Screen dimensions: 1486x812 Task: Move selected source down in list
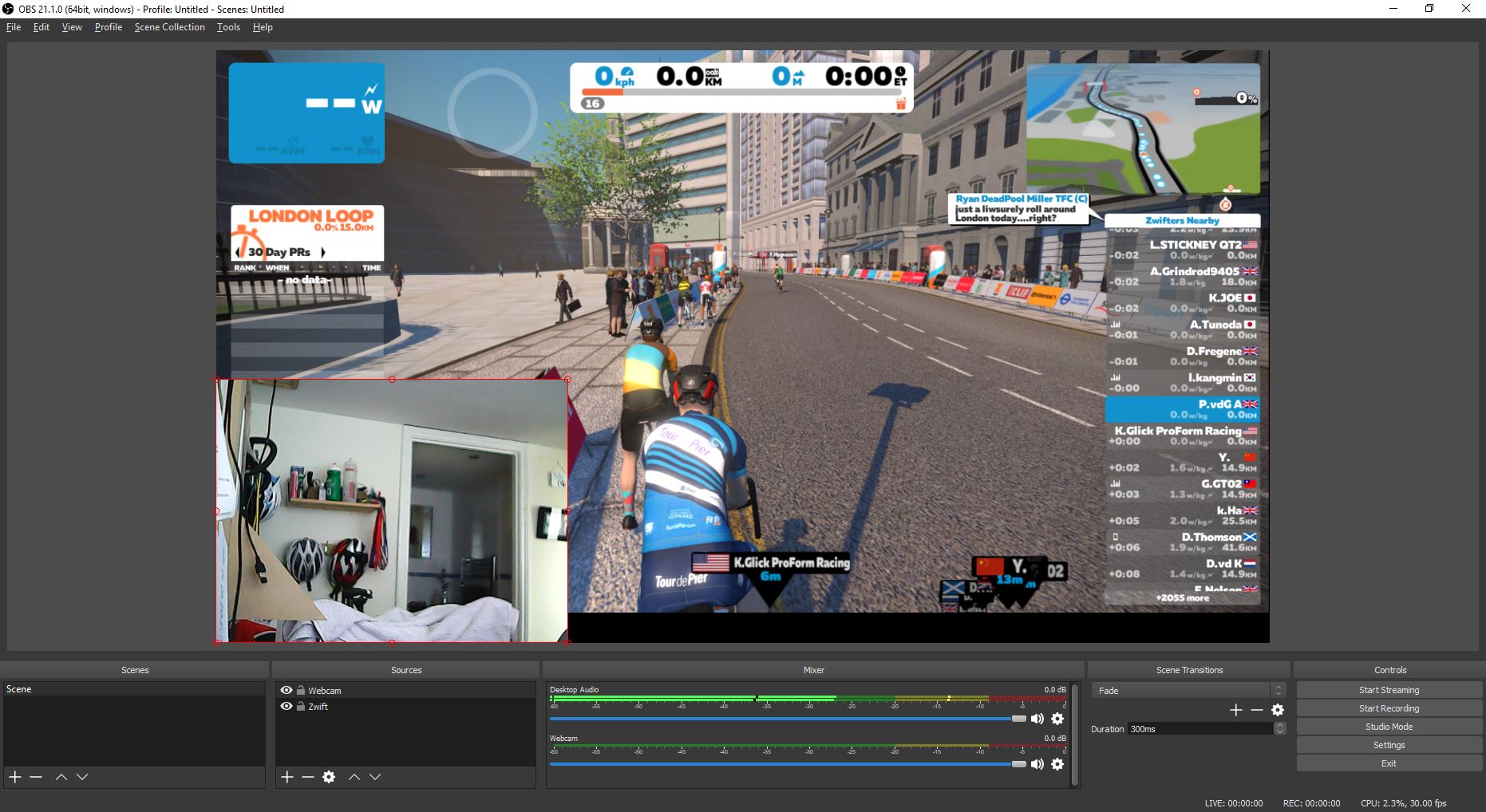pos(375,777)
